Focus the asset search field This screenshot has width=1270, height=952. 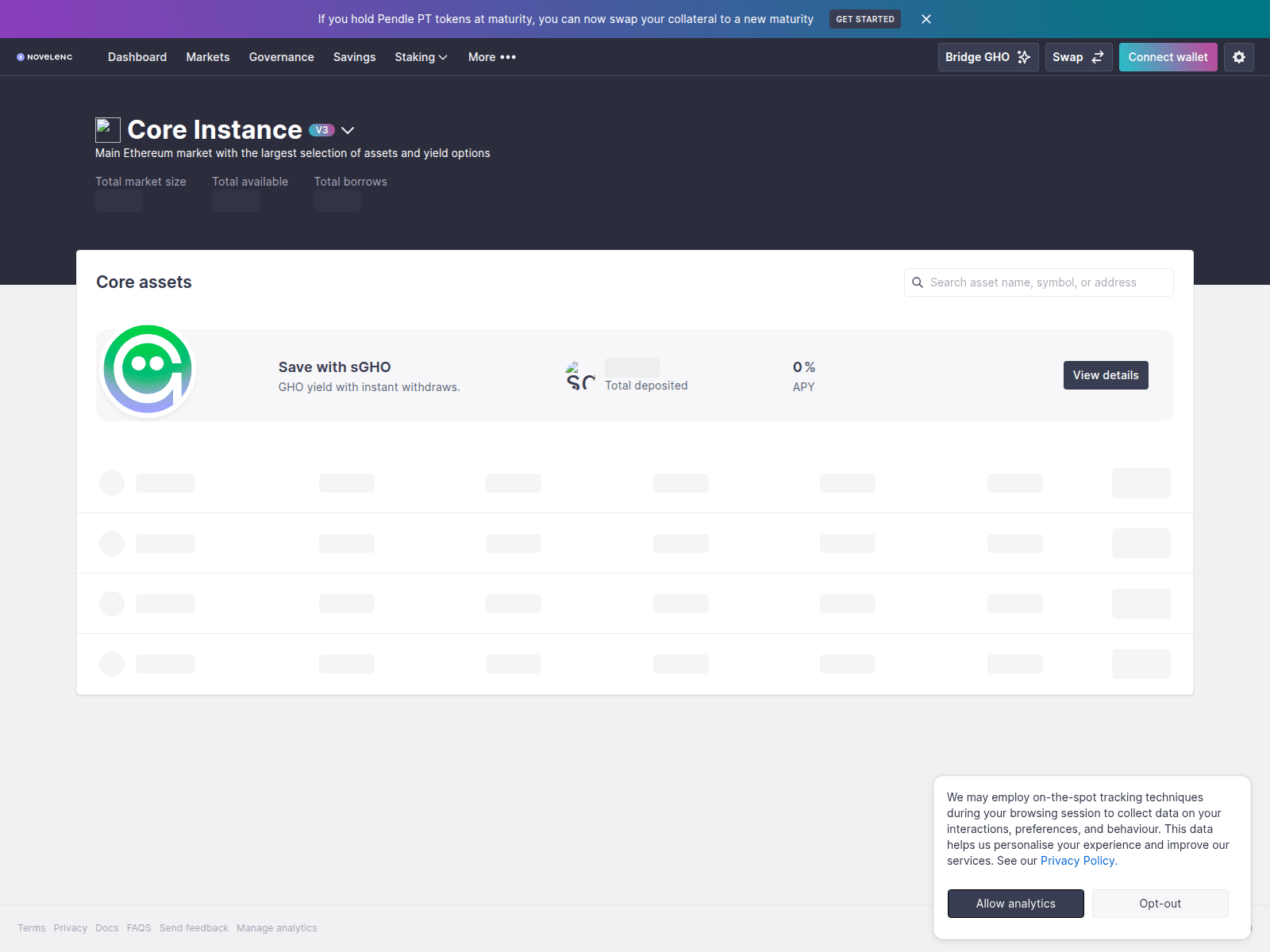[x=1039, y=282]
